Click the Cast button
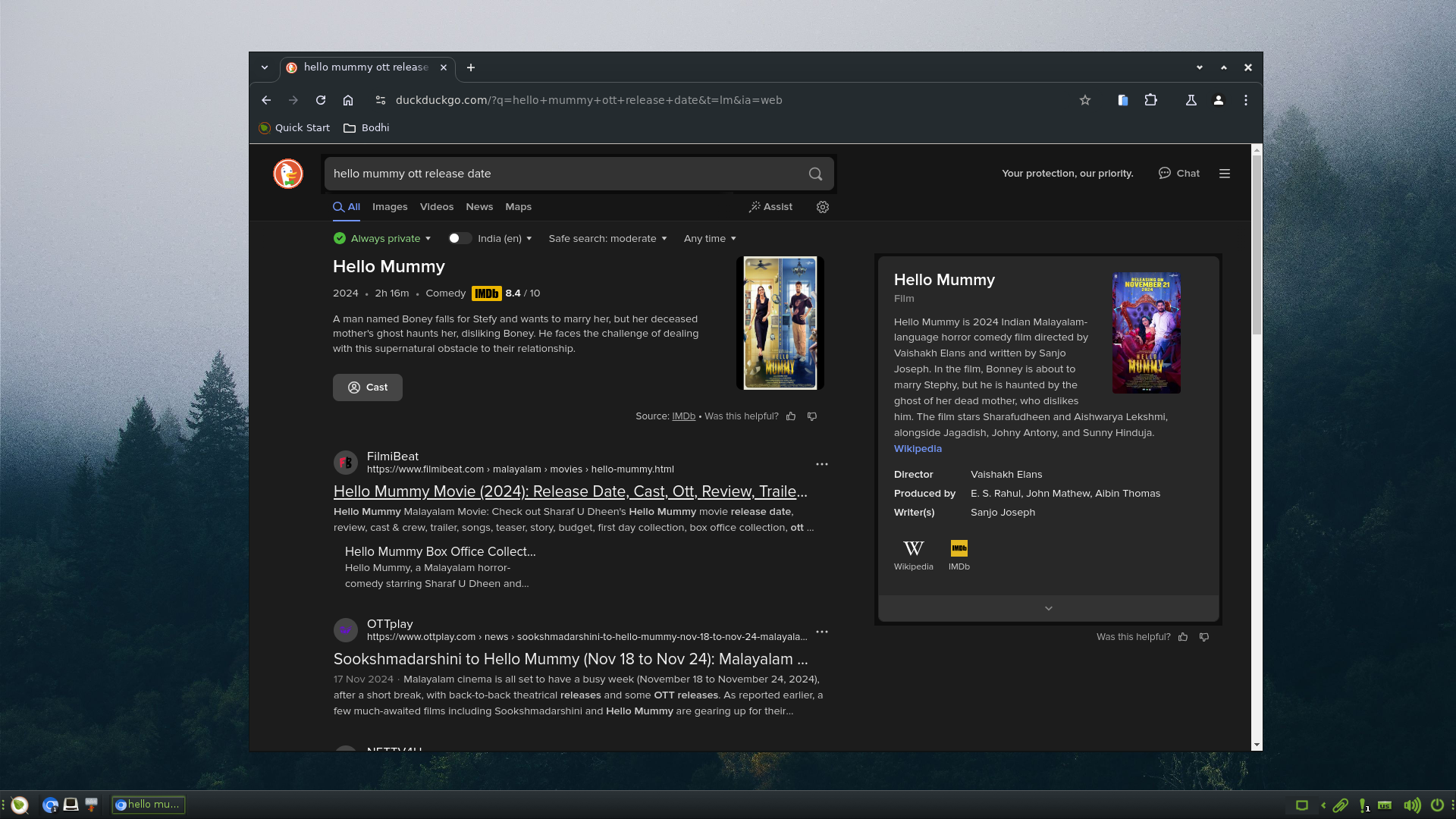The height and width of the screenshot is (819, 1456). tap(368, 388)
